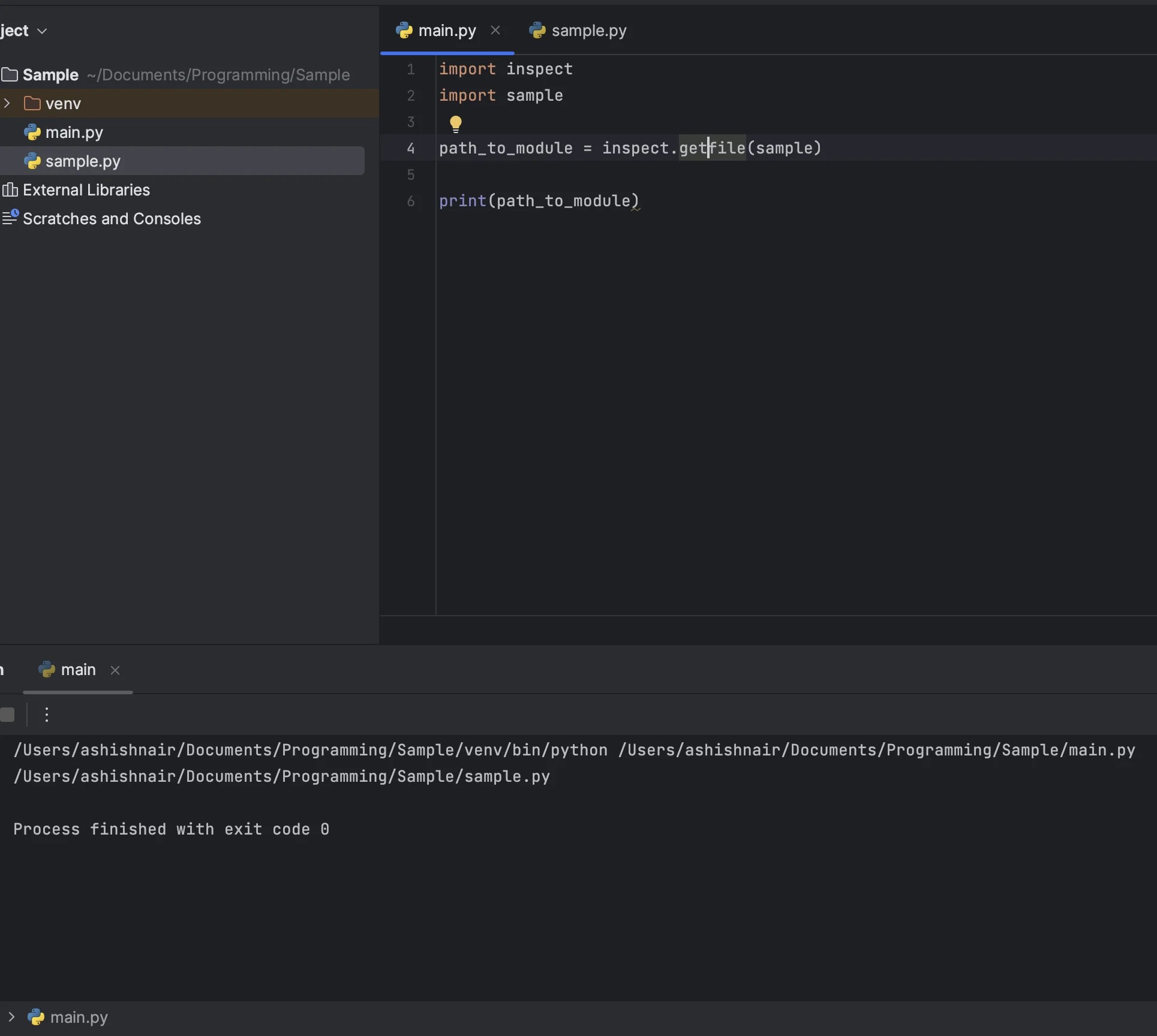Viewport: 1157px width, 1036px height.
Task: Click the Python icon beside sample.py in project tree
Action: [32, 161]
